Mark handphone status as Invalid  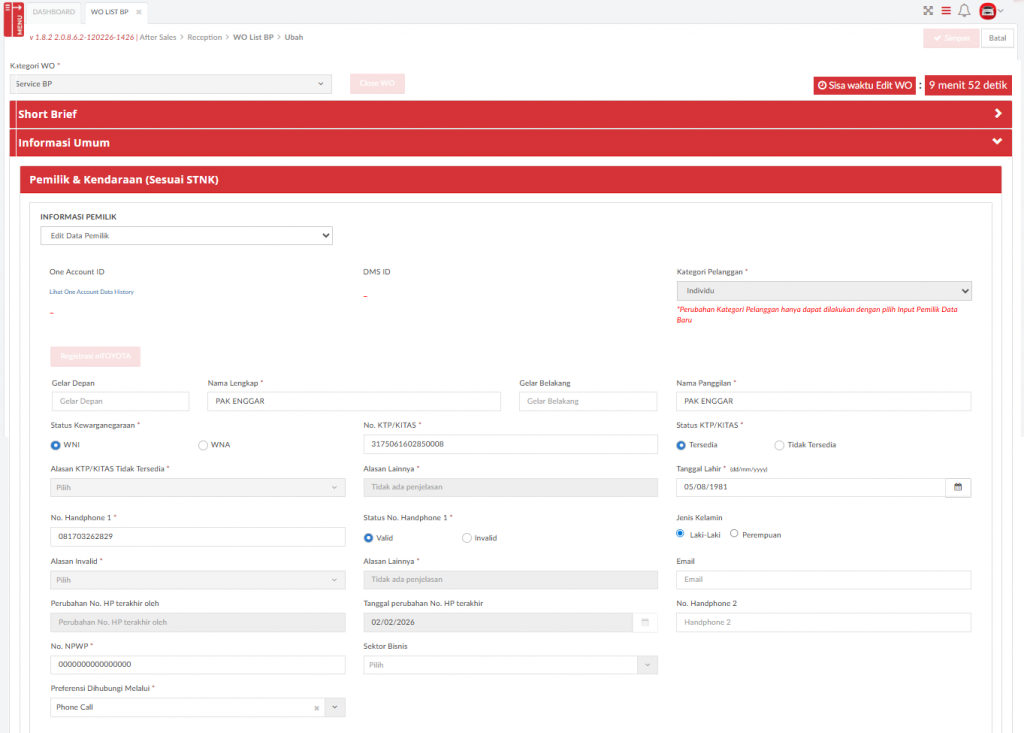click(467, 538)
